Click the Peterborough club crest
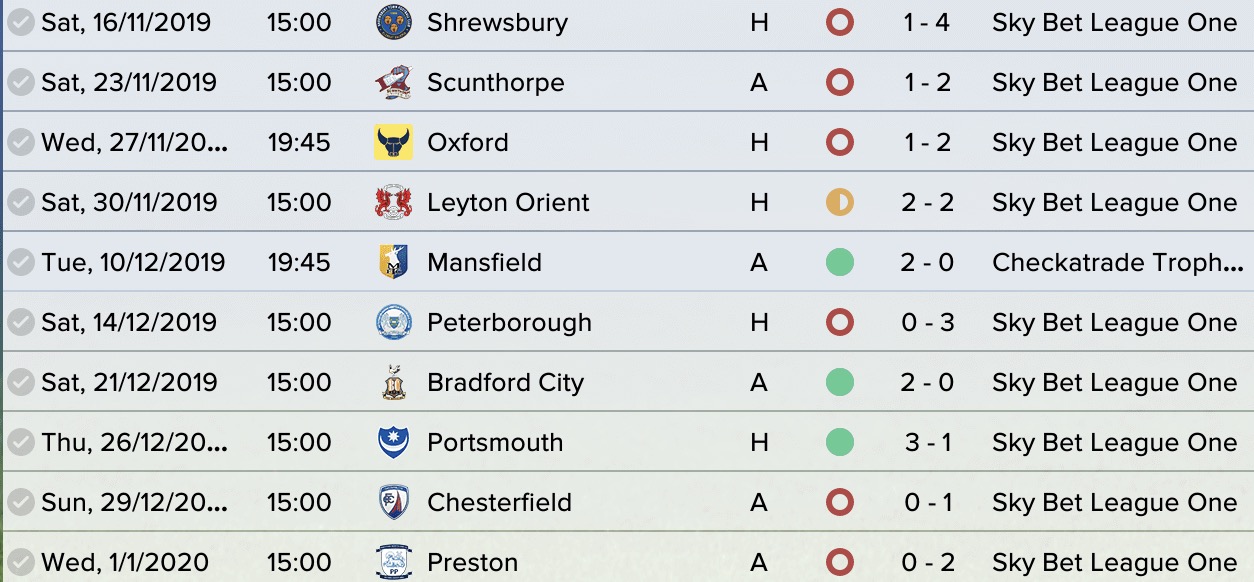This screenshot has height=582, width=1254. pos(393,322)
